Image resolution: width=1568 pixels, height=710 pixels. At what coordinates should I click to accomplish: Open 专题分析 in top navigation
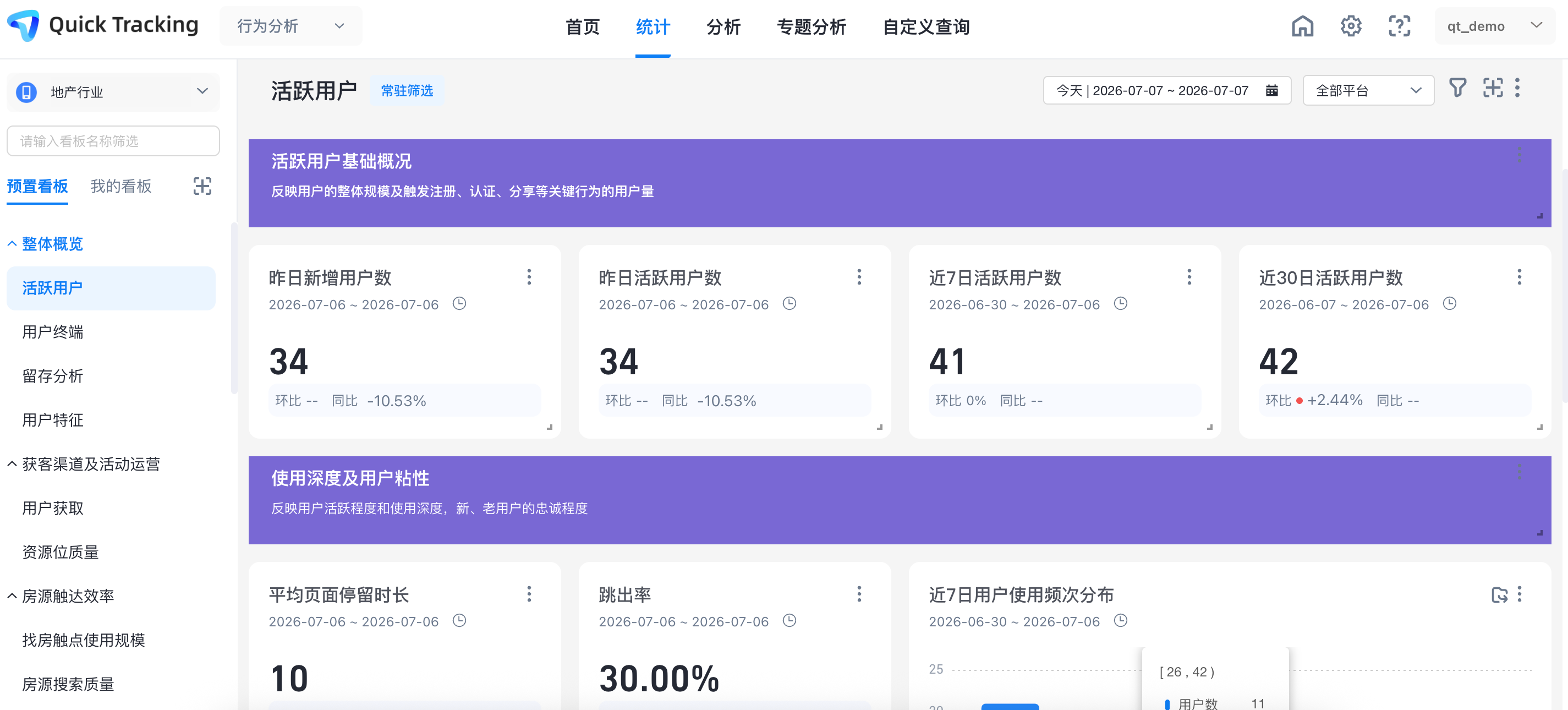pos(812,27)
